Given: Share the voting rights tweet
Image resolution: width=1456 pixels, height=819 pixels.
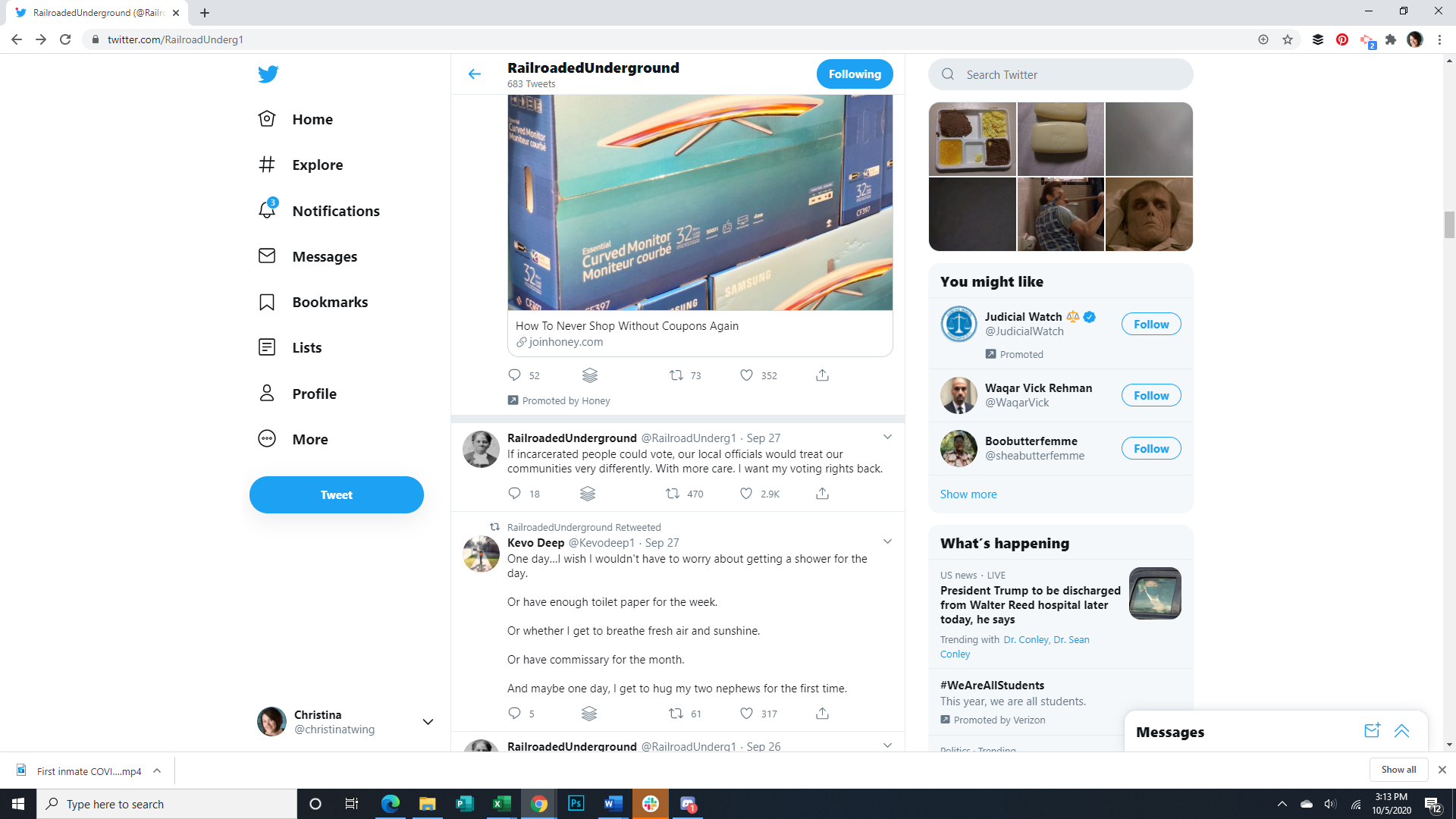Looking at the screenshot, I should tap(822, 494).
